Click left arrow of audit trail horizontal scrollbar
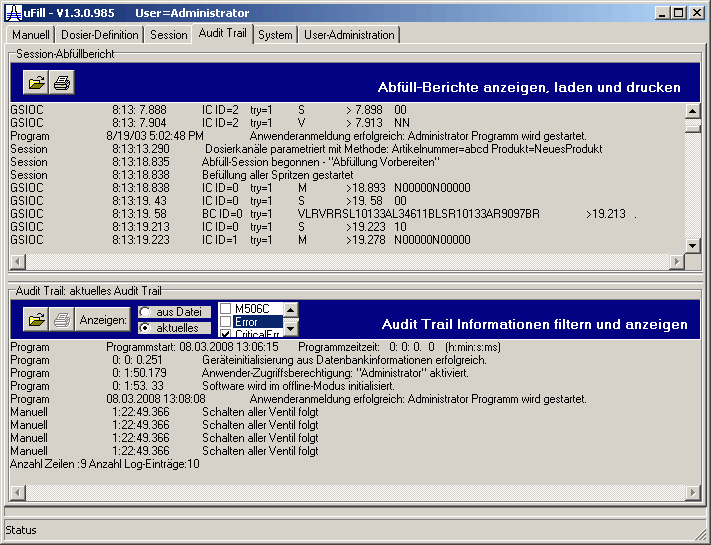The image size is (711, 545). point(18,492)
